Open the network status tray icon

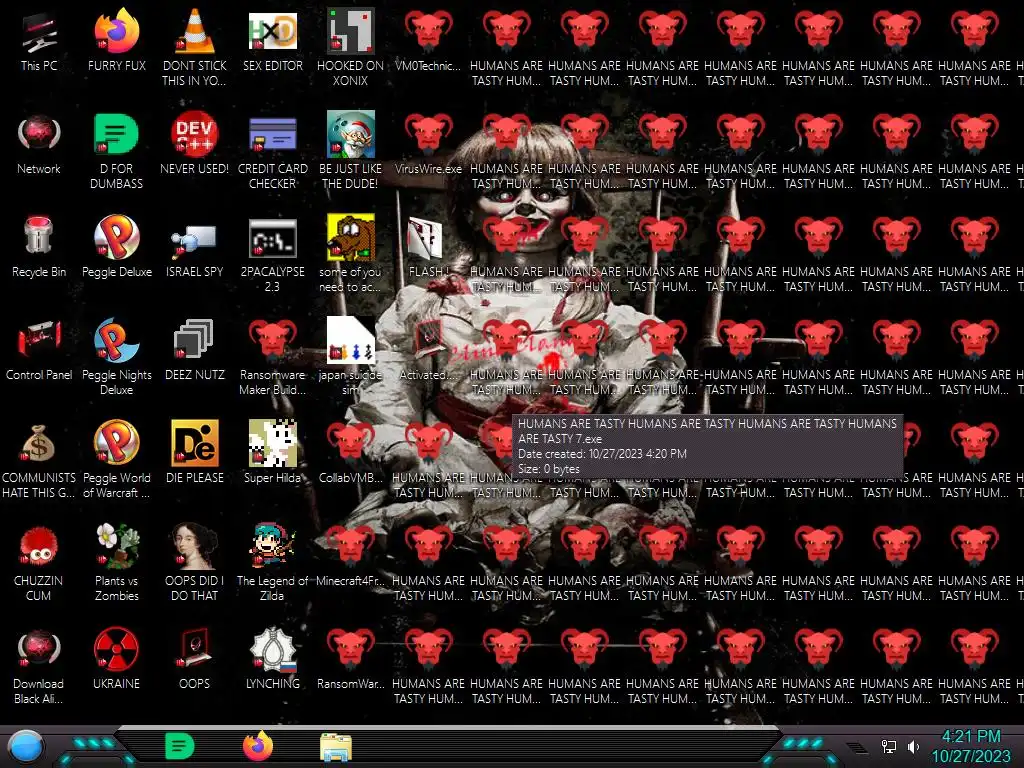(888, 746)
